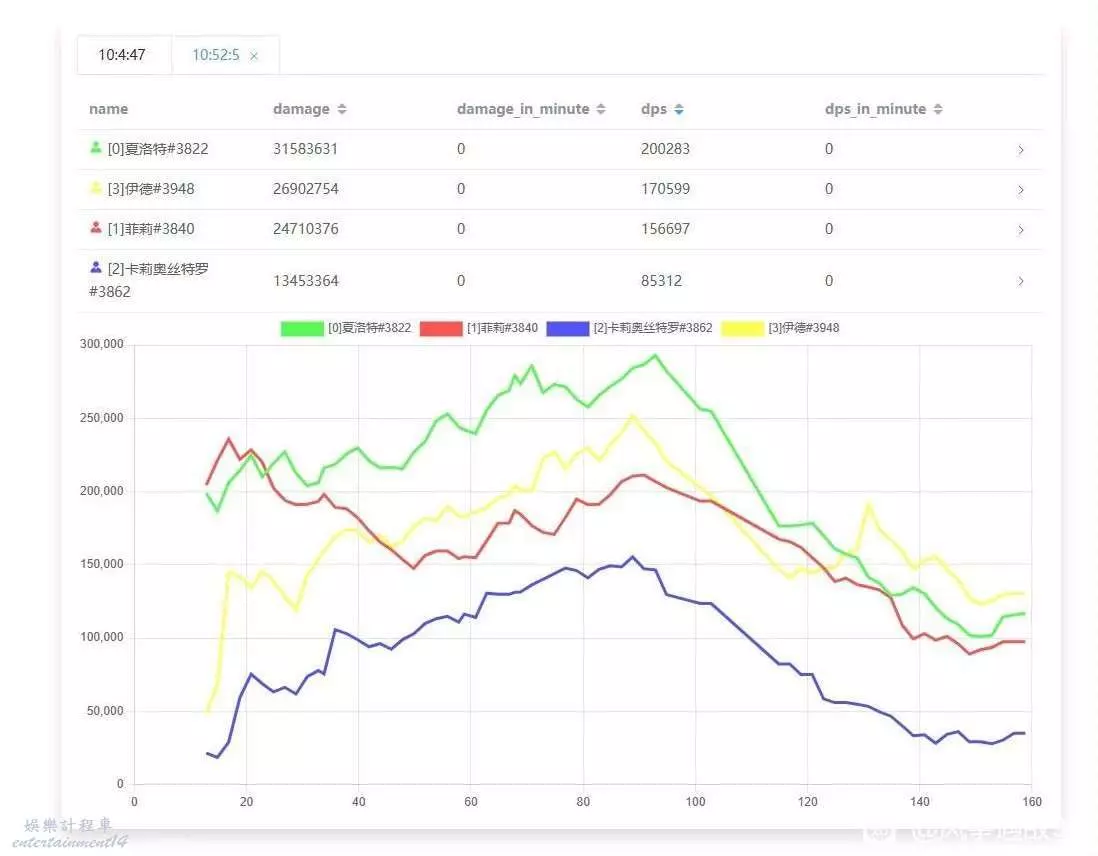
Task: Select the 10:52:5 tab
Action: click(x=216, y=55)
